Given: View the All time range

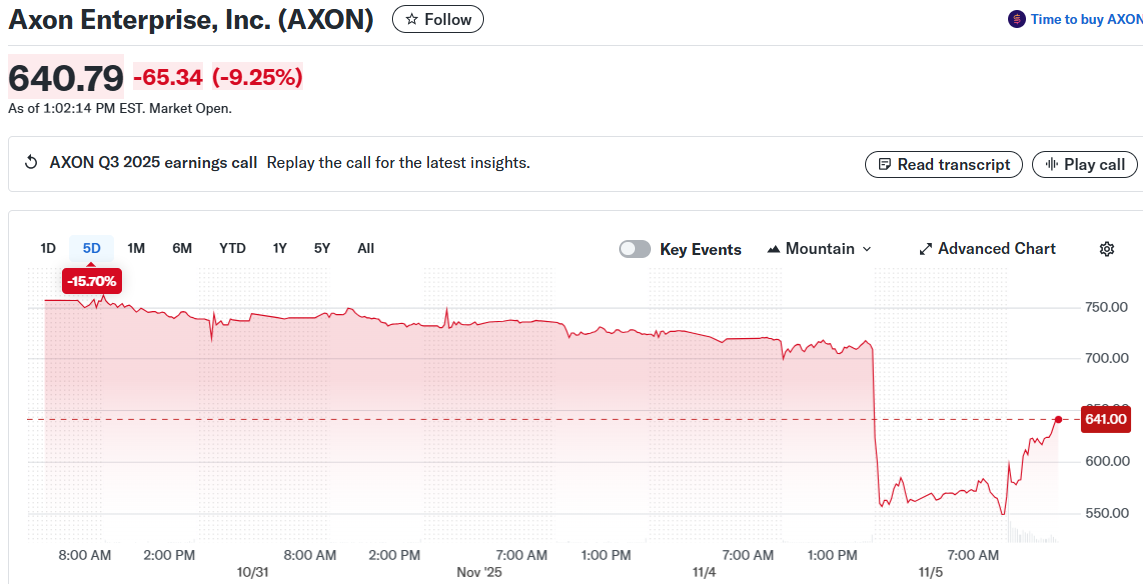Looking at the screenshot, I should click(x=365, y=248).
